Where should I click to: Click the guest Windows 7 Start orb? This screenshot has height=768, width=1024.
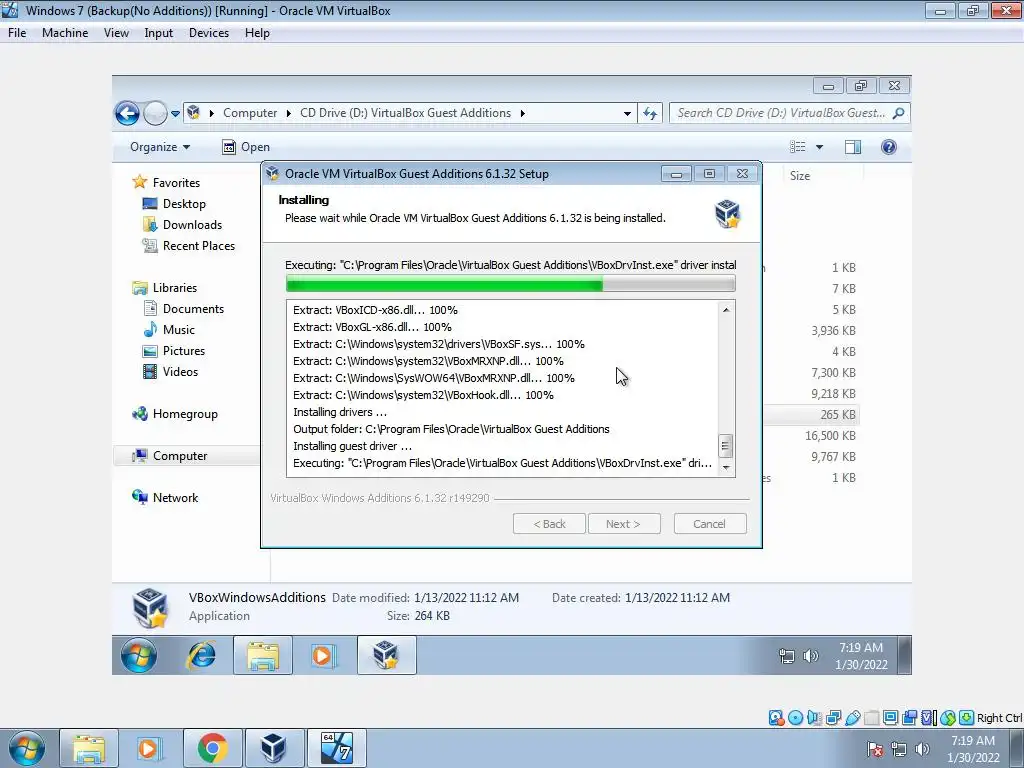coord(138,655)
